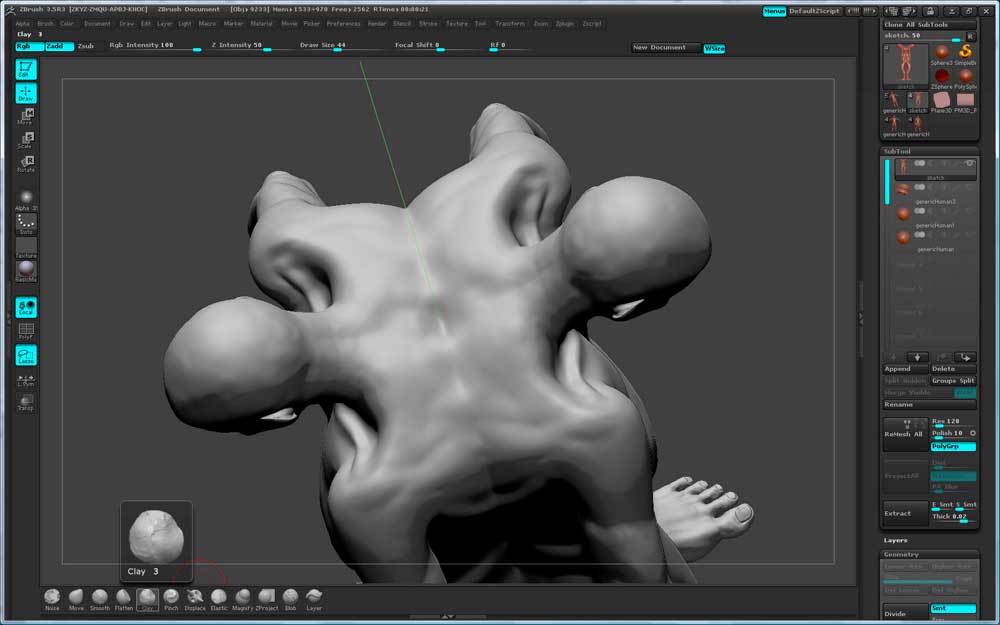Pick the Plane3D tool
This screenshot has width=1000, height=625.
941,103
